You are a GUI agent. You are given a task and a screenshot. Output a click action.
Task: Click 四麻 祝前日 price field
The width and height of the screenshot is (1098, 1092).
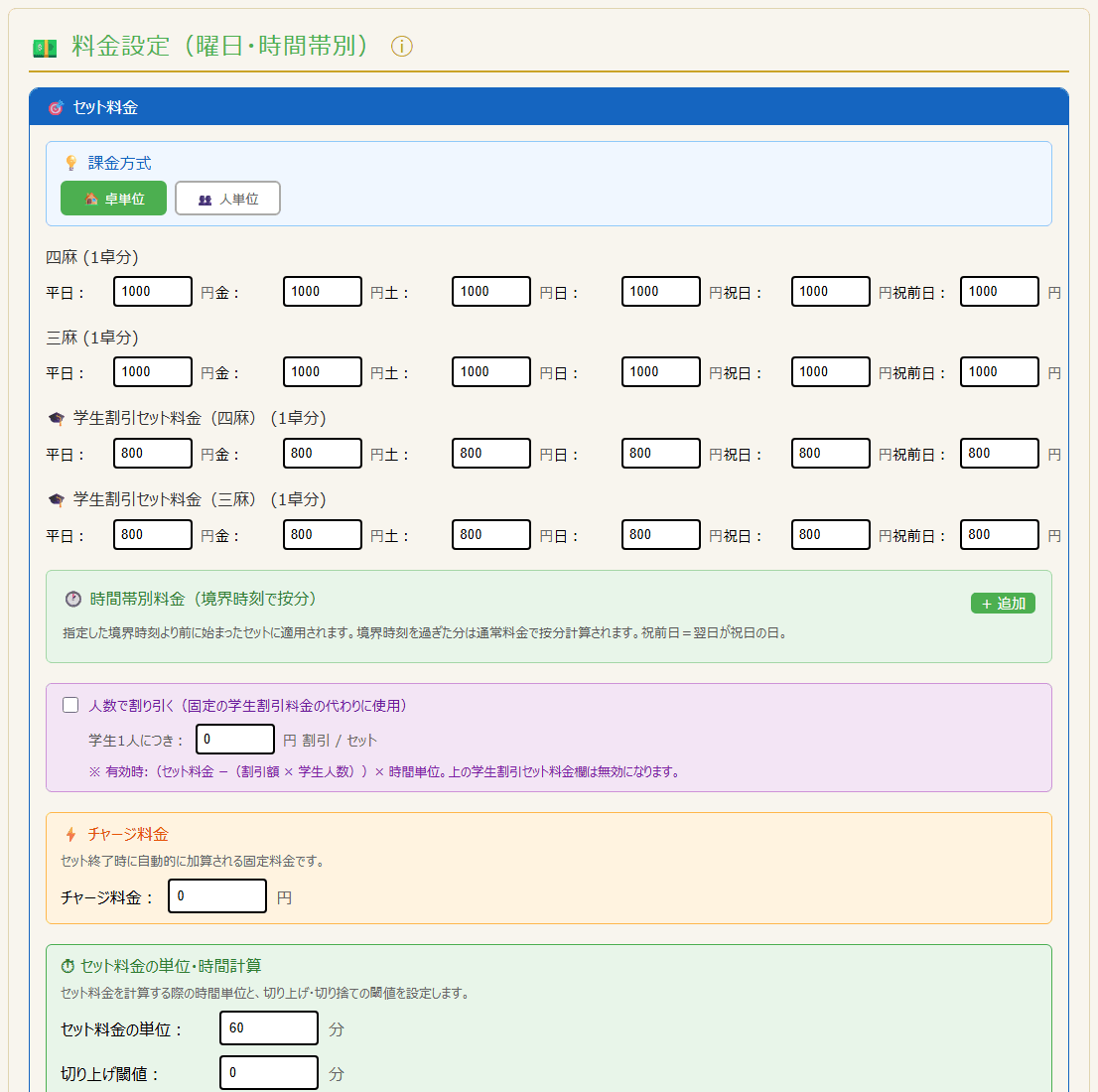coord(1000,292)
